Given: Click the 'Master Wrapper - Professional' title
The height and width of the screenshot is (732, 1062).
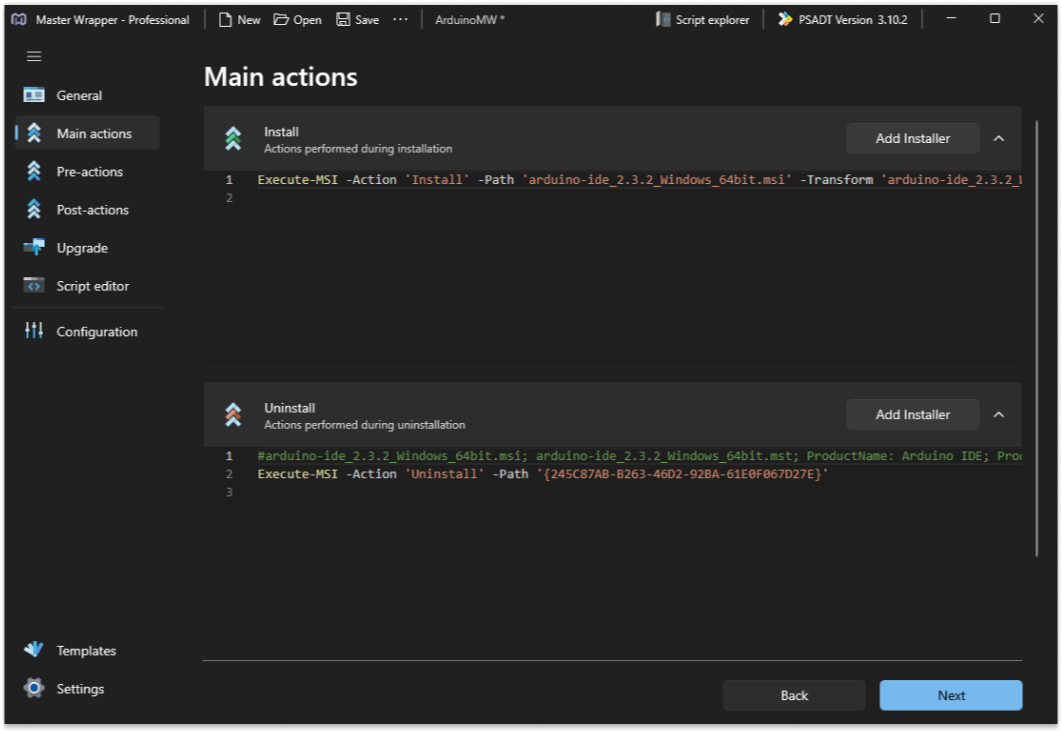Looking at the screenshot, I should (112, 20).
